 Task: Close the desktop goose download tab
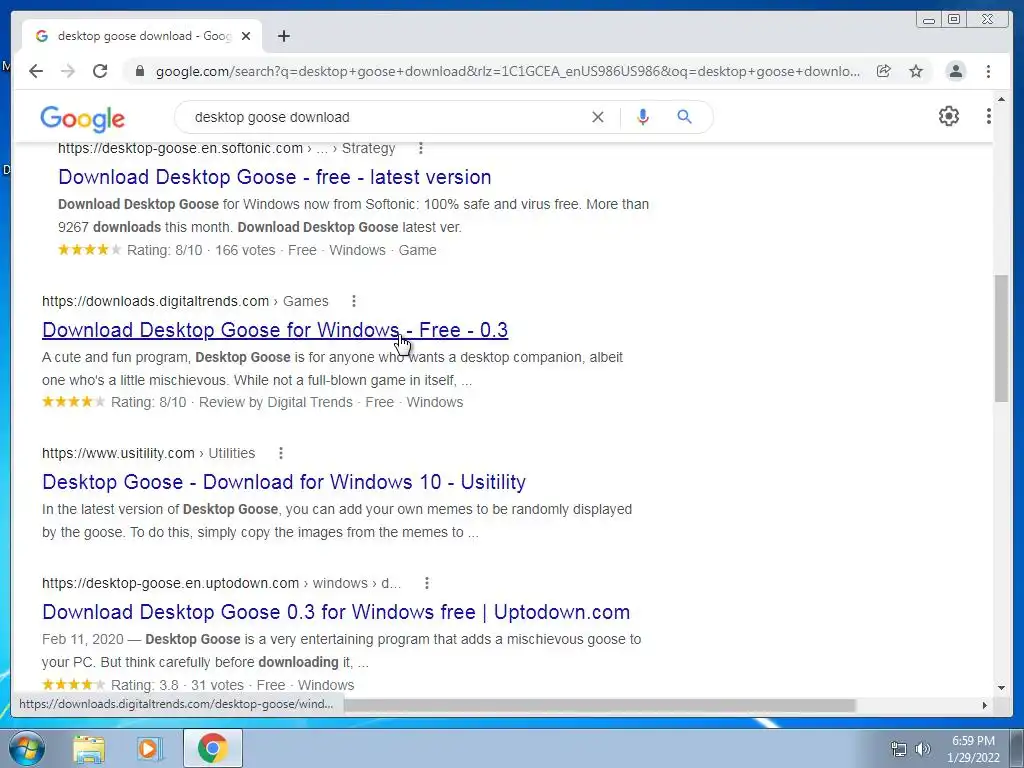(x=246, y=36)
